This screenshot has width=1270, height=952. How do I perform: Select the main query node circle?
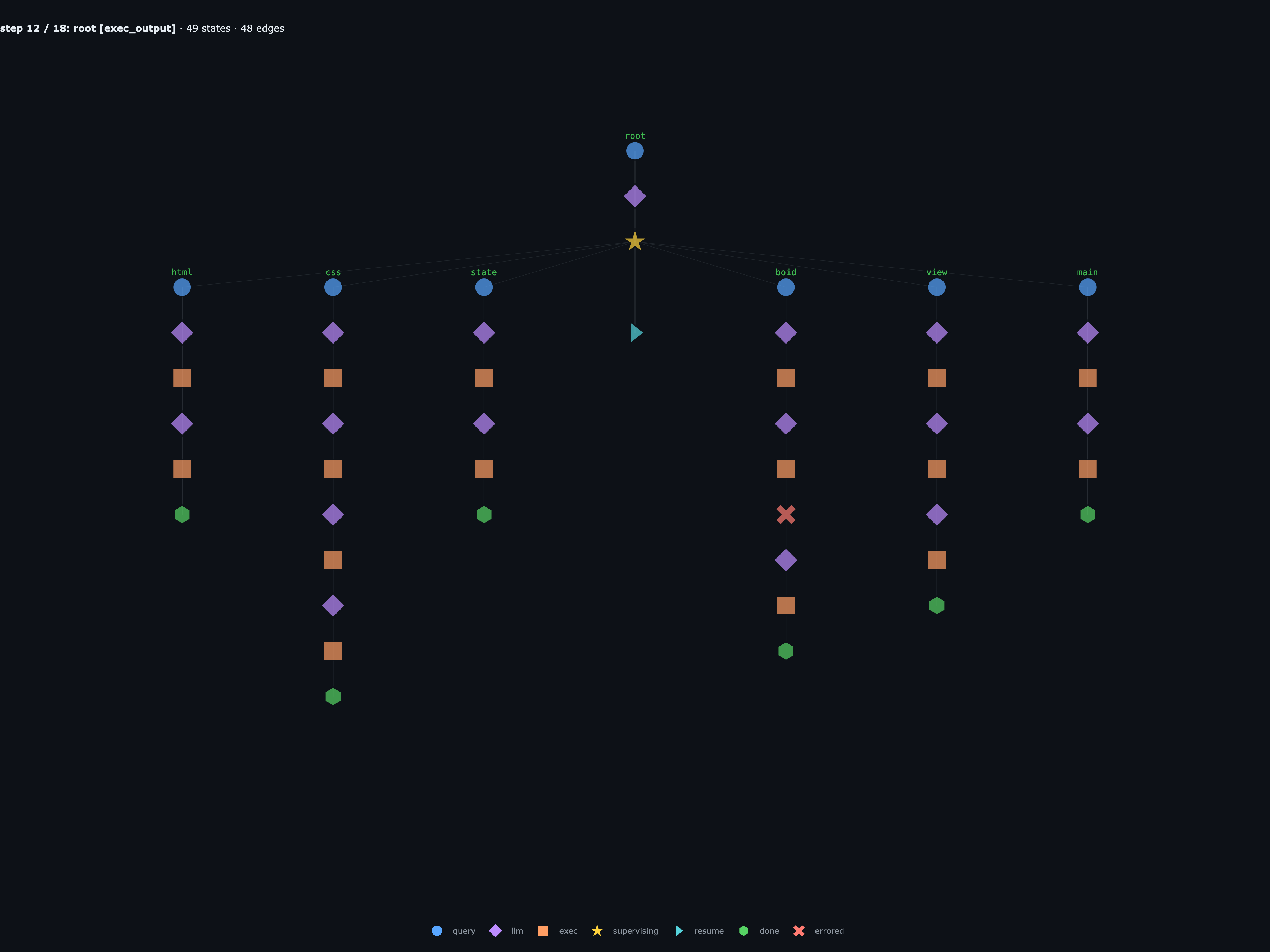[x=1088, y=287]
